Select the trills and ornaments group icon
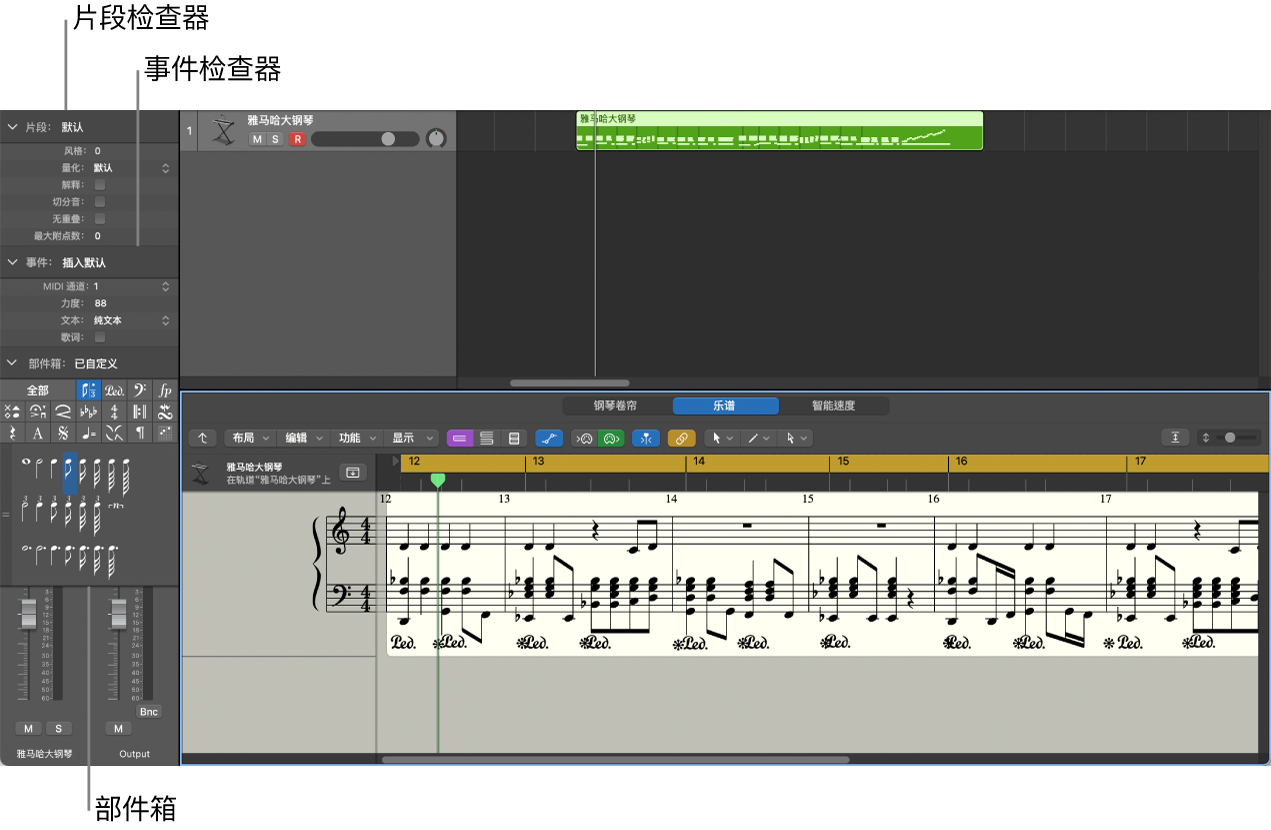Image resolution: width=1271 pixels, height=830 pixels. pyautogui.click(x=165, y=411)
